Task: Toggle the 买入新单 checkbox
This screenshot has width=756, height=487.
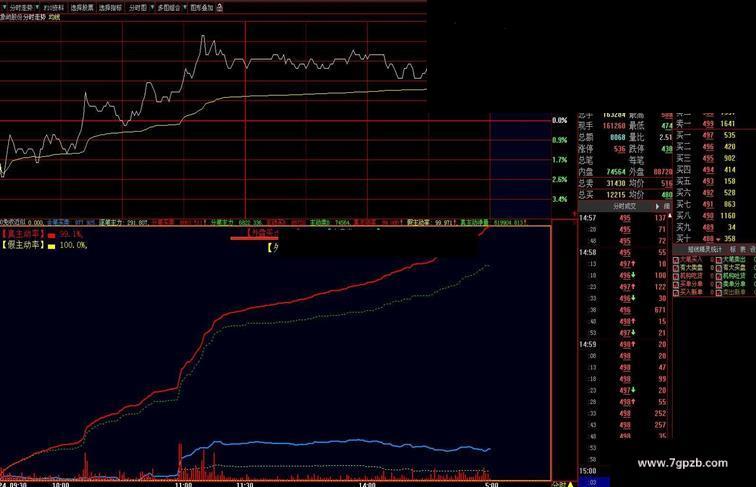Action: click(x=676, y=293)
